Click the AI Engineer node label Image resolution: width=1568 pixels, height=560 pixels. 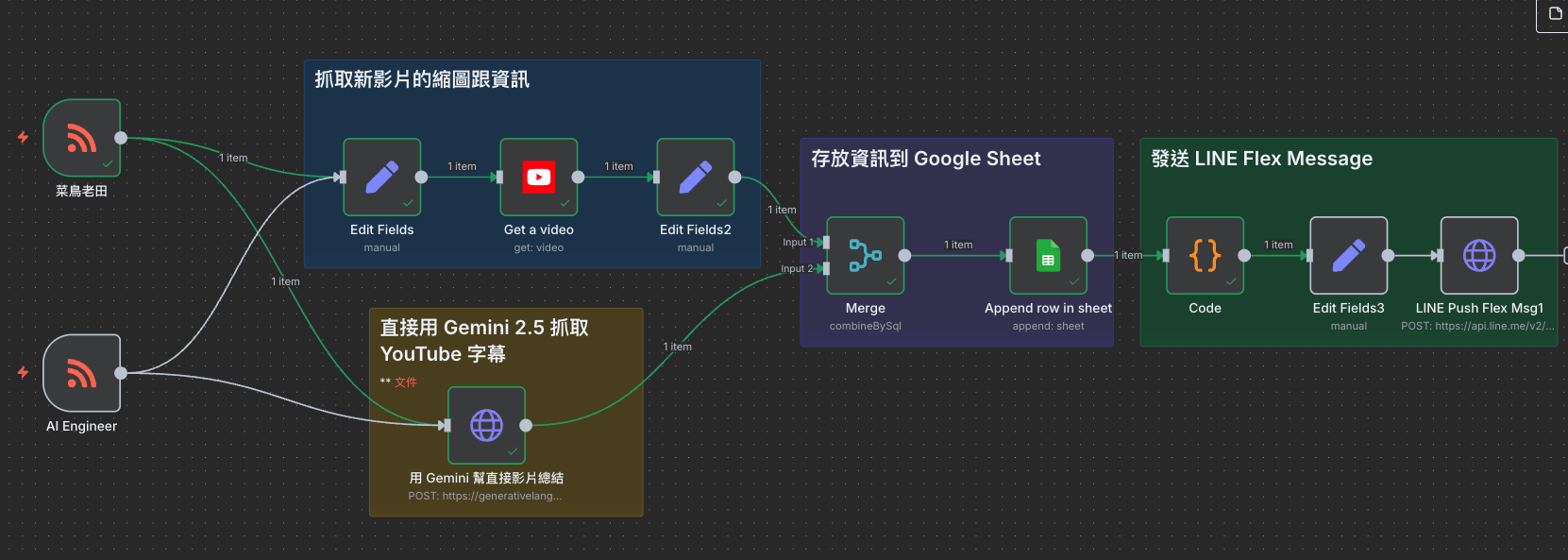[x=82, y=426]
